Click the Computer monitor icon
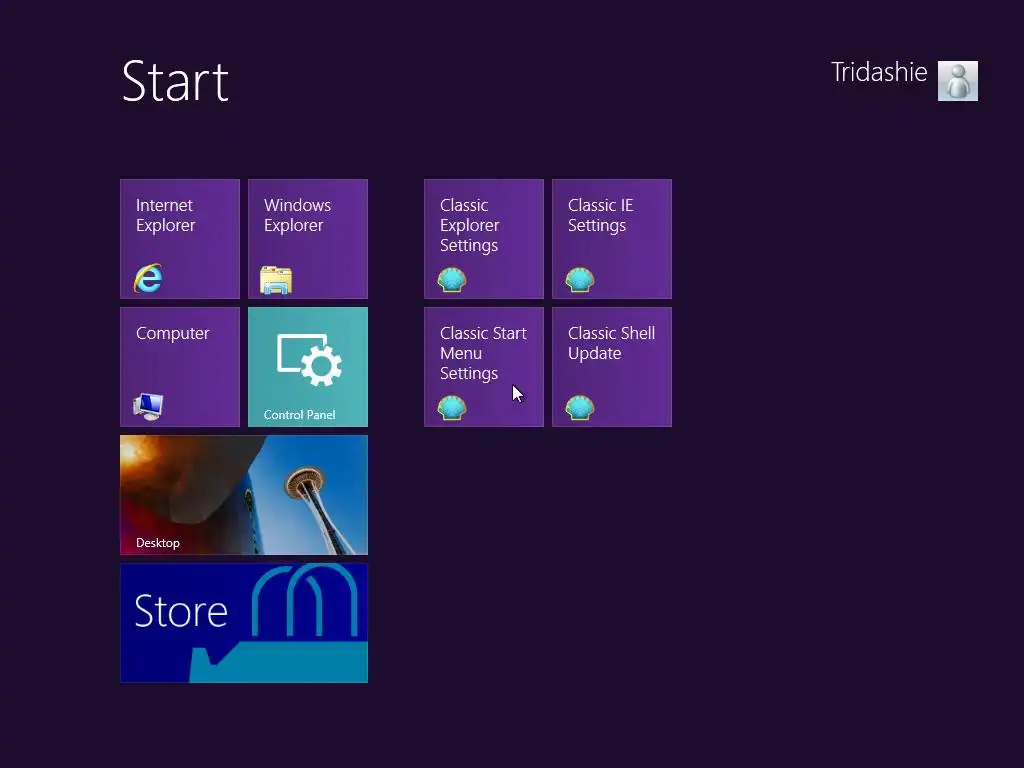Screen dimensions: 1024x768 [148, 407]
